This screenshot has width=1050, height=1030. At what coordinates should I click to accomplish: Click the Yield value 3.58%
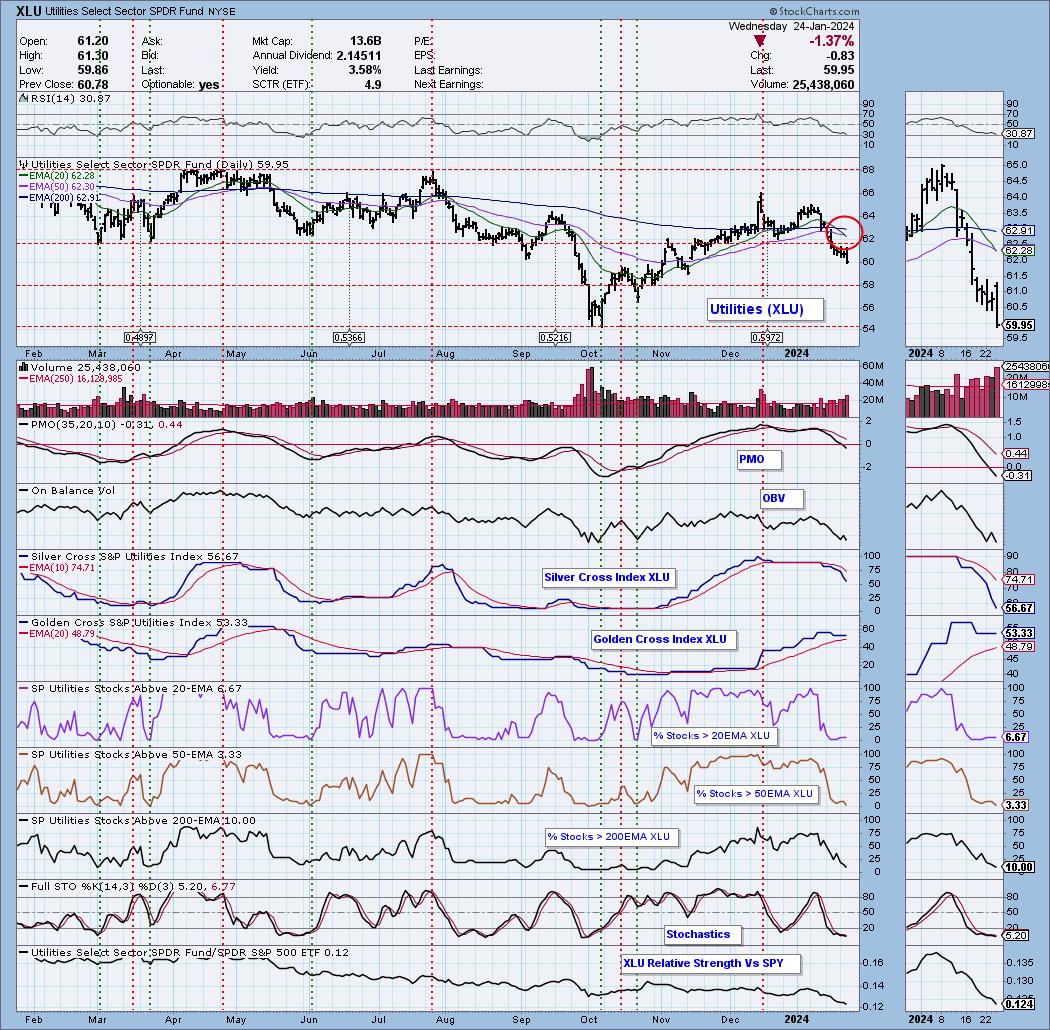[x=365, y=70]
